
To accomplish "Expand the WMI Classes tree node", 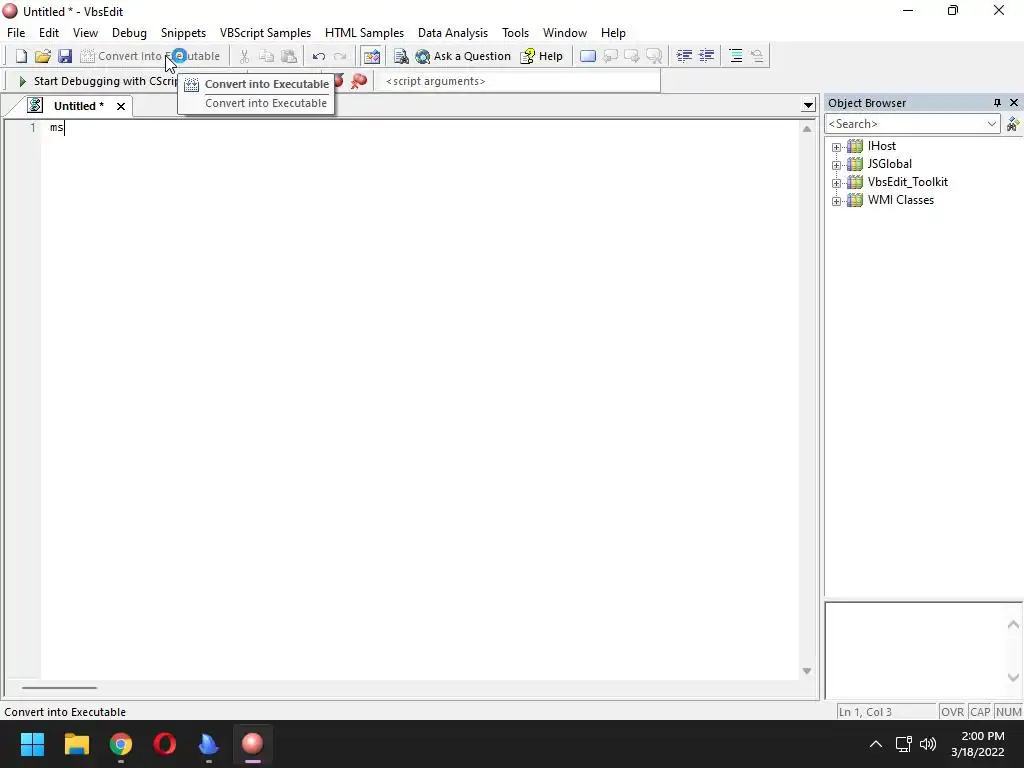I will (837, 201).
